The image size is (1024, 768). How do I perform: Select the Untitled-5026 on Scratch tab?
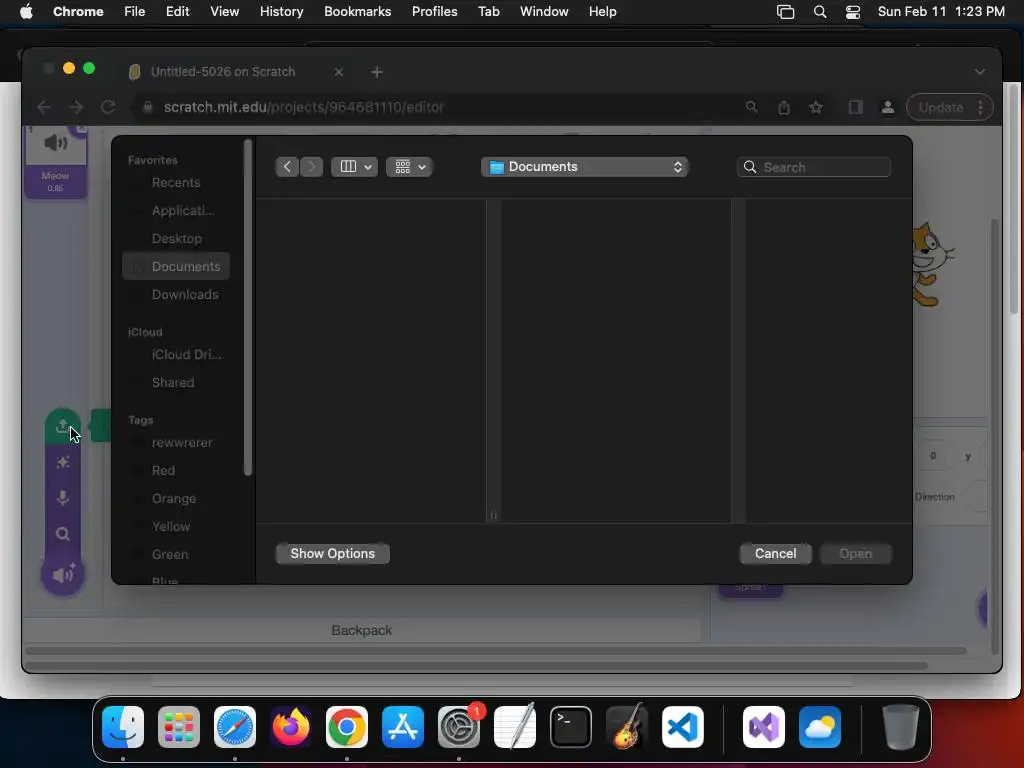click(x=223, y=72)
